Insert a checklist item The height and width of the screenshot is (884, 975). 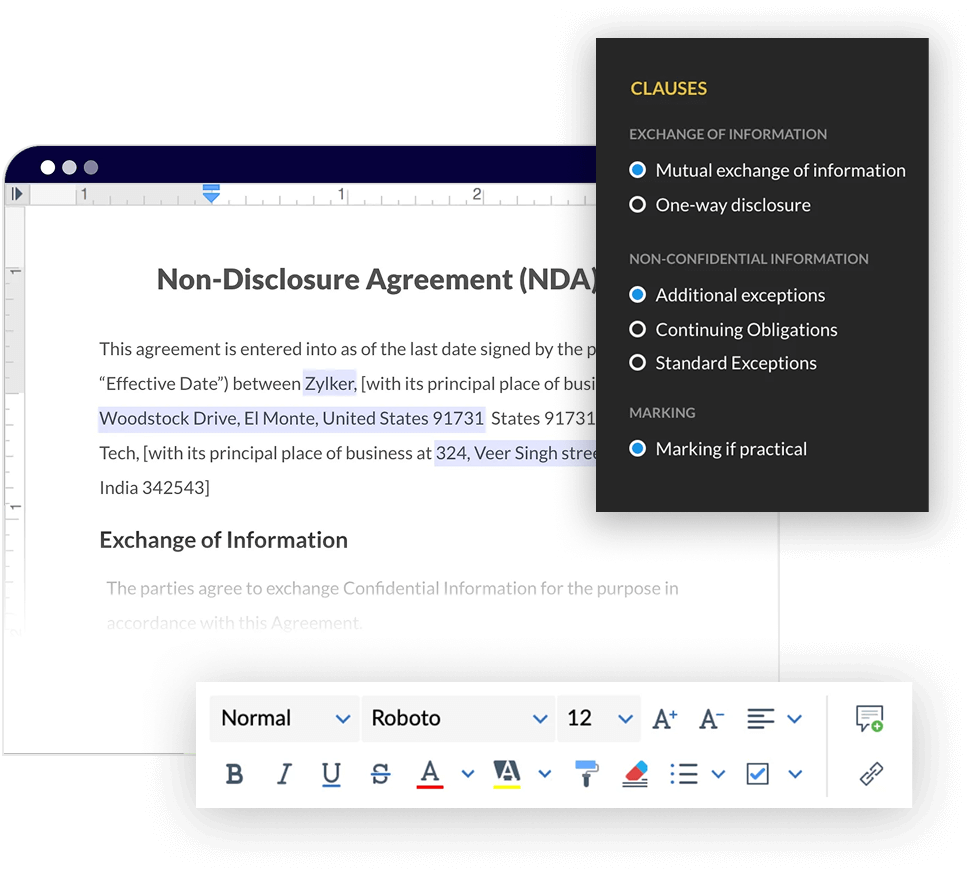click(758, 774)
